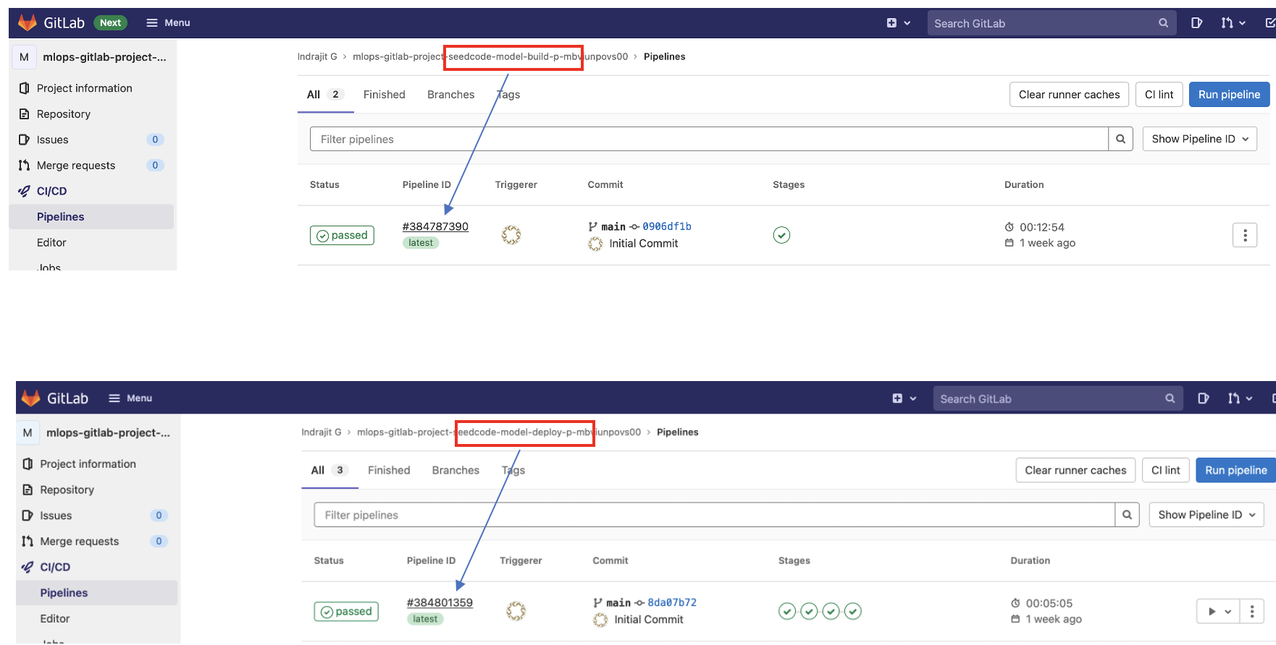
Task: Click the top Search GitLab field
Action: point(1050,23)
